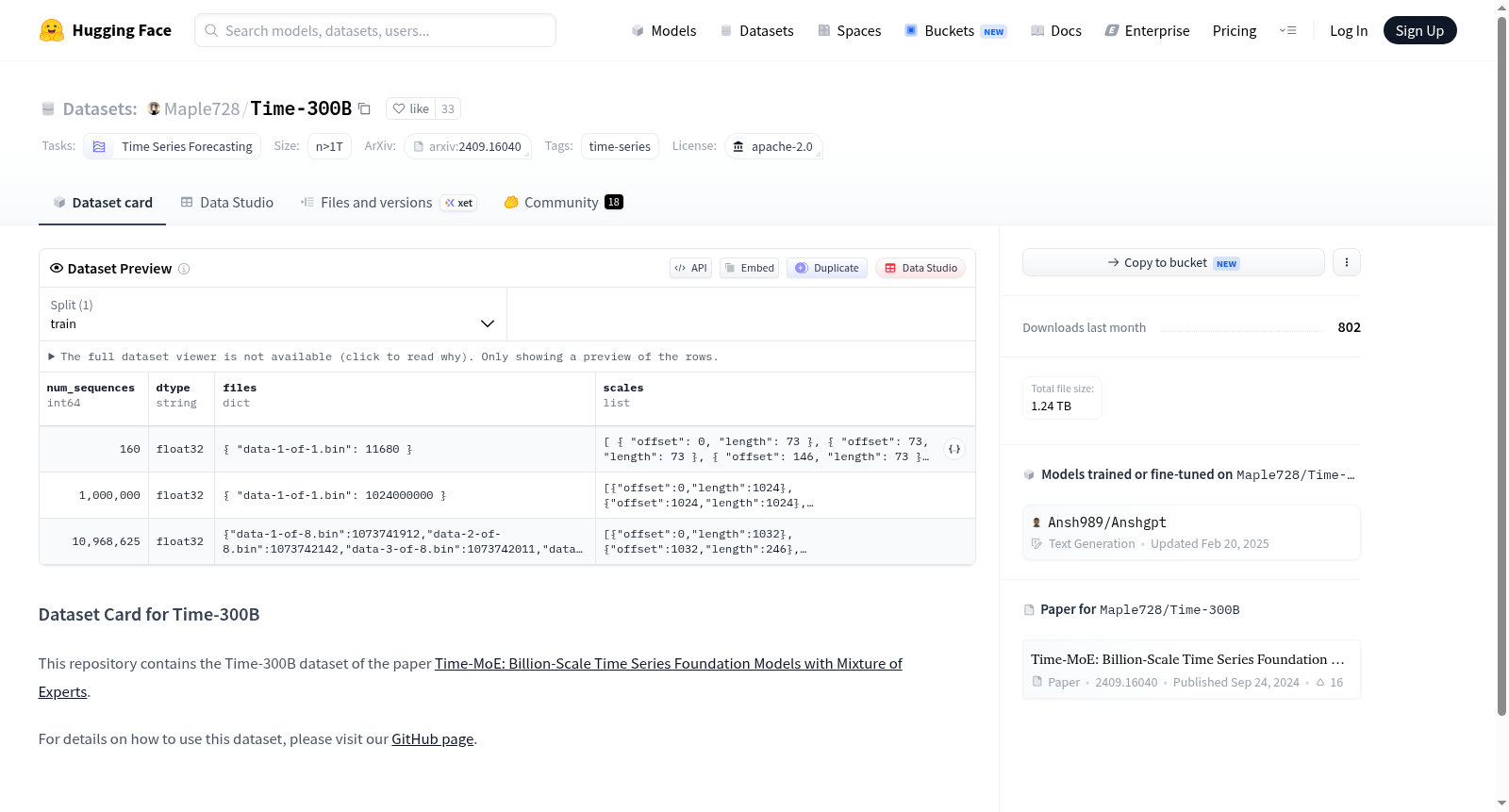Click the Copy to bucket button
1509x812 pixels.
tap(1173, 262)
